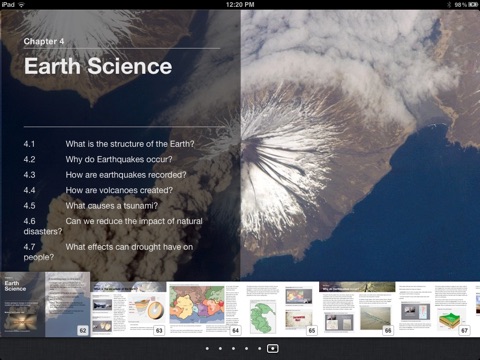
Task: Tap the Bluetooth status icon
Action: 449,4
